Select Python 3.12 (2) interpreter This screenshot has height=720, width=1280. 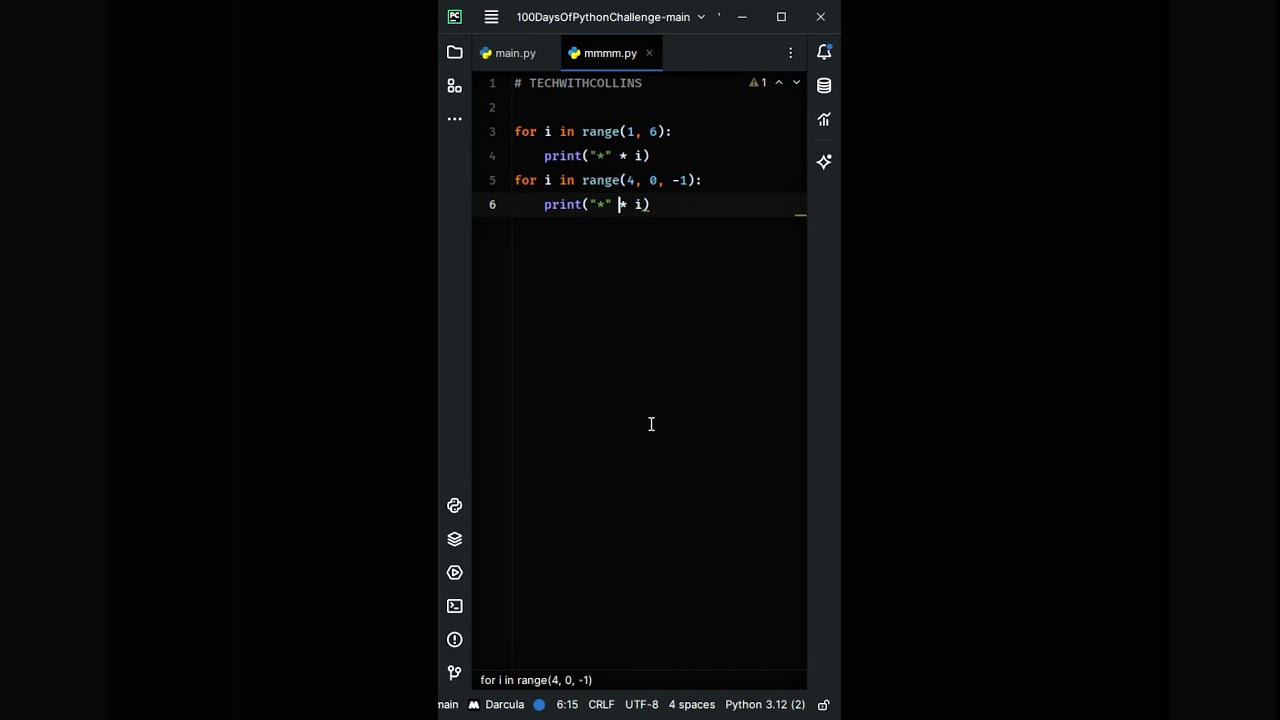(765, 705)
